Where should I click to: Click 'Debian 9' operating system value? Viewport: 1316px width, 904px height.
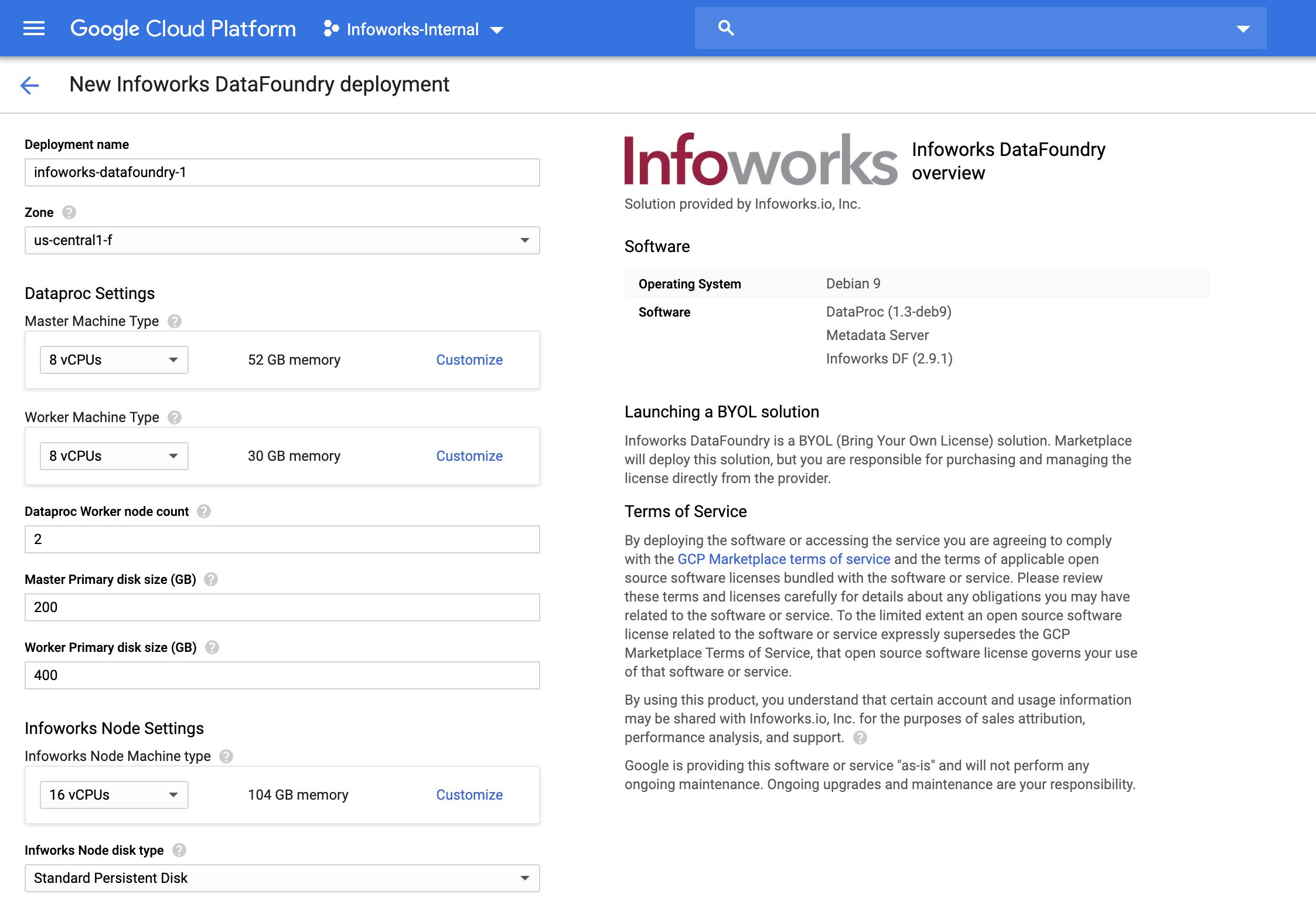853,284
